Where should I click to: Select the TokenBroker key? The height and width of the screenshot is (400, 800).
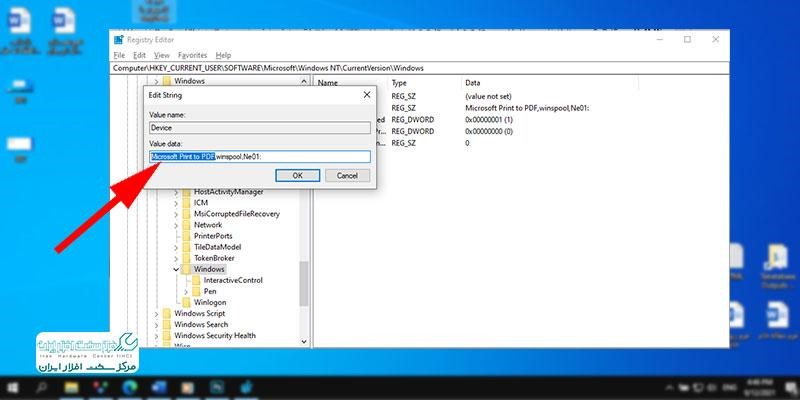(x=214, y=258)
